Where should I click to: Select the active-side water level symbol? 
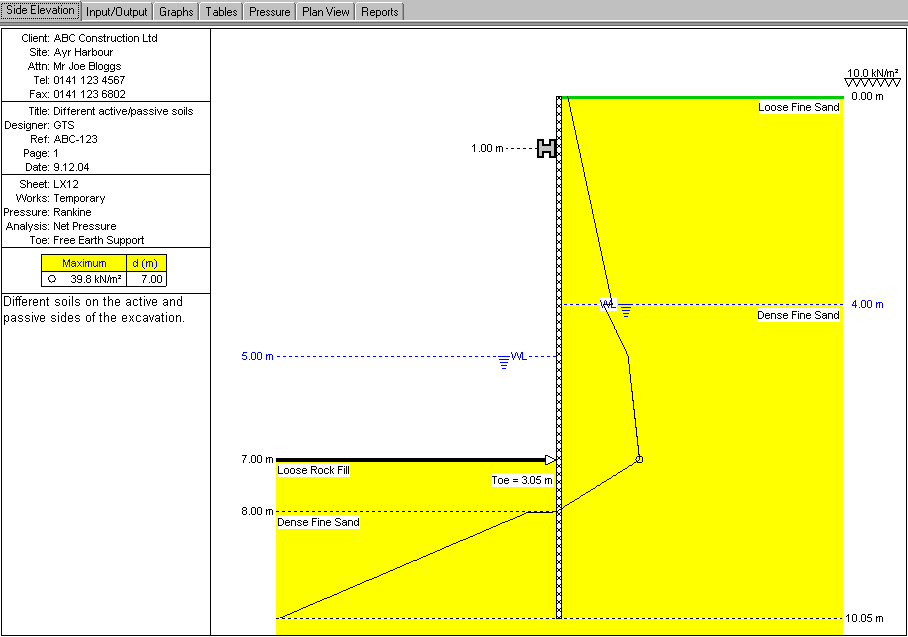625,311
